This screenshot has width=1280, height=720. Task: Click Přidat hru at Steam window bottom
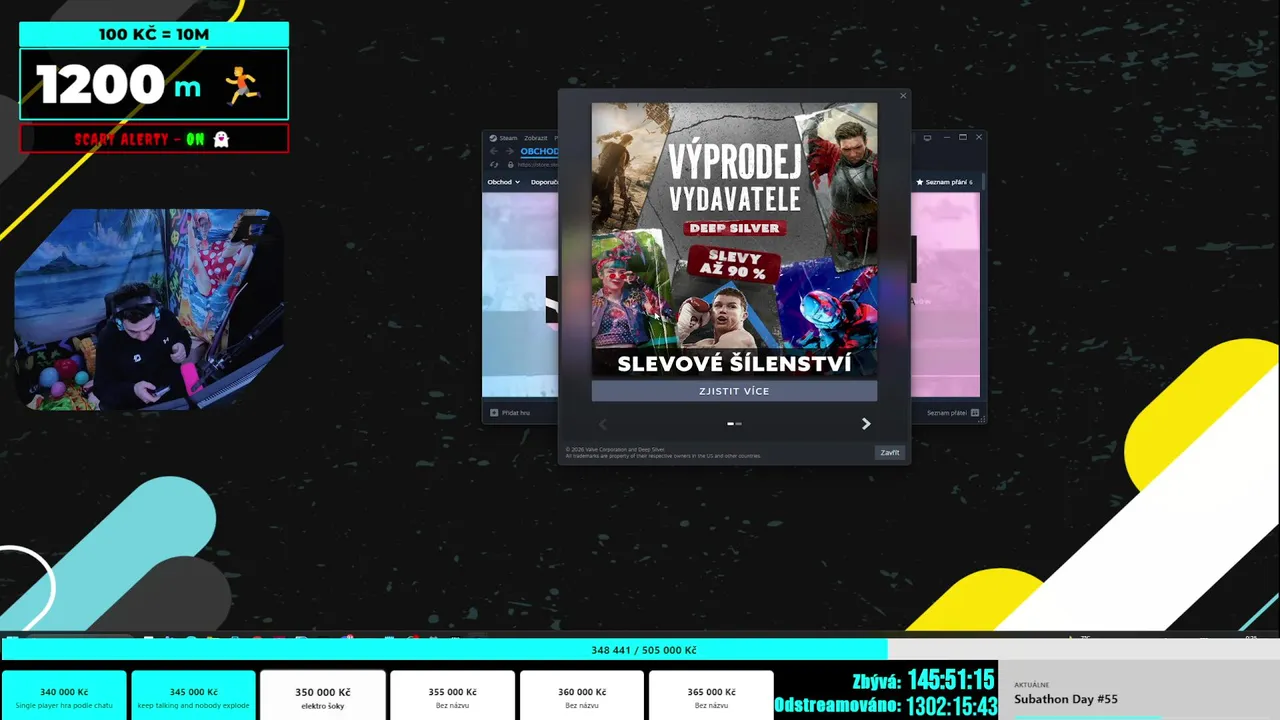pyautogui.click(x=510, y=413)
